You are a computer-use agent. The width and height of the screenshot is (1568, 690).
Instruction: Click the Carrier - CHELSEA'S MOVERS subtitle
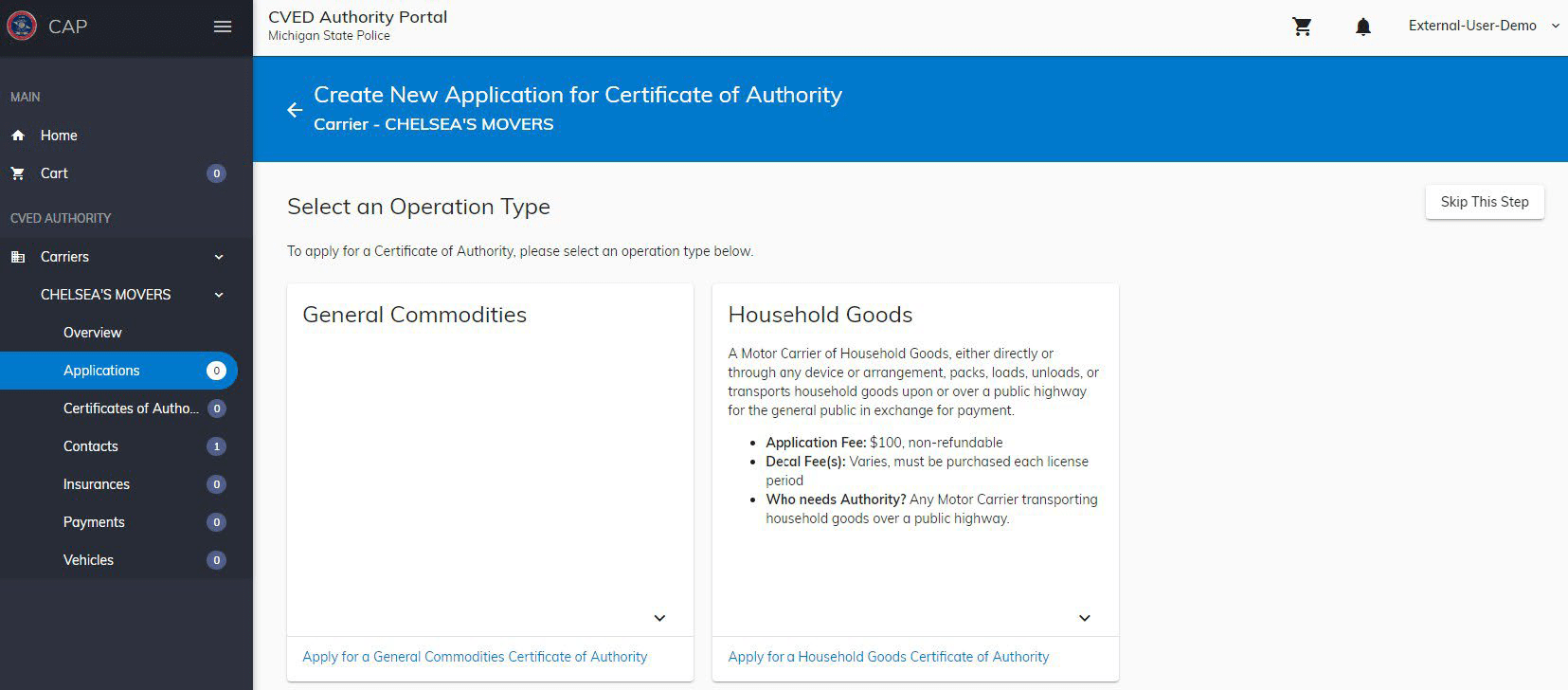434,124
